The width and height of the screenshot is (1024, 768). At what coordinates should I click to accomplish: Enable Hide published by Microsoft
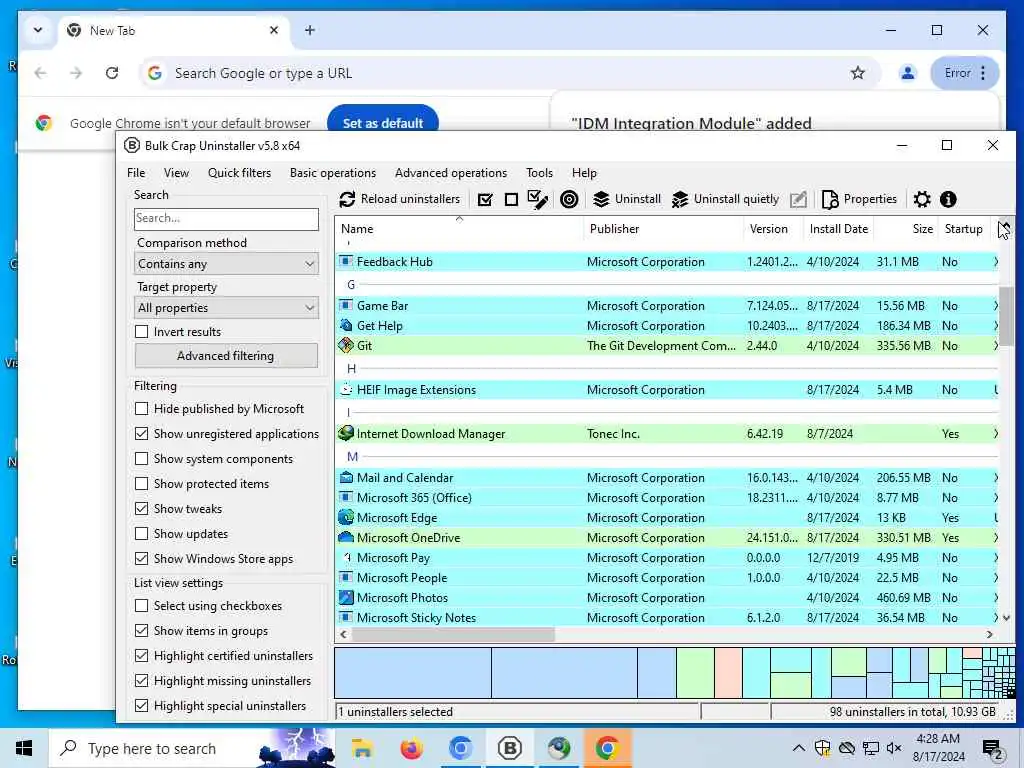point(141,409)
